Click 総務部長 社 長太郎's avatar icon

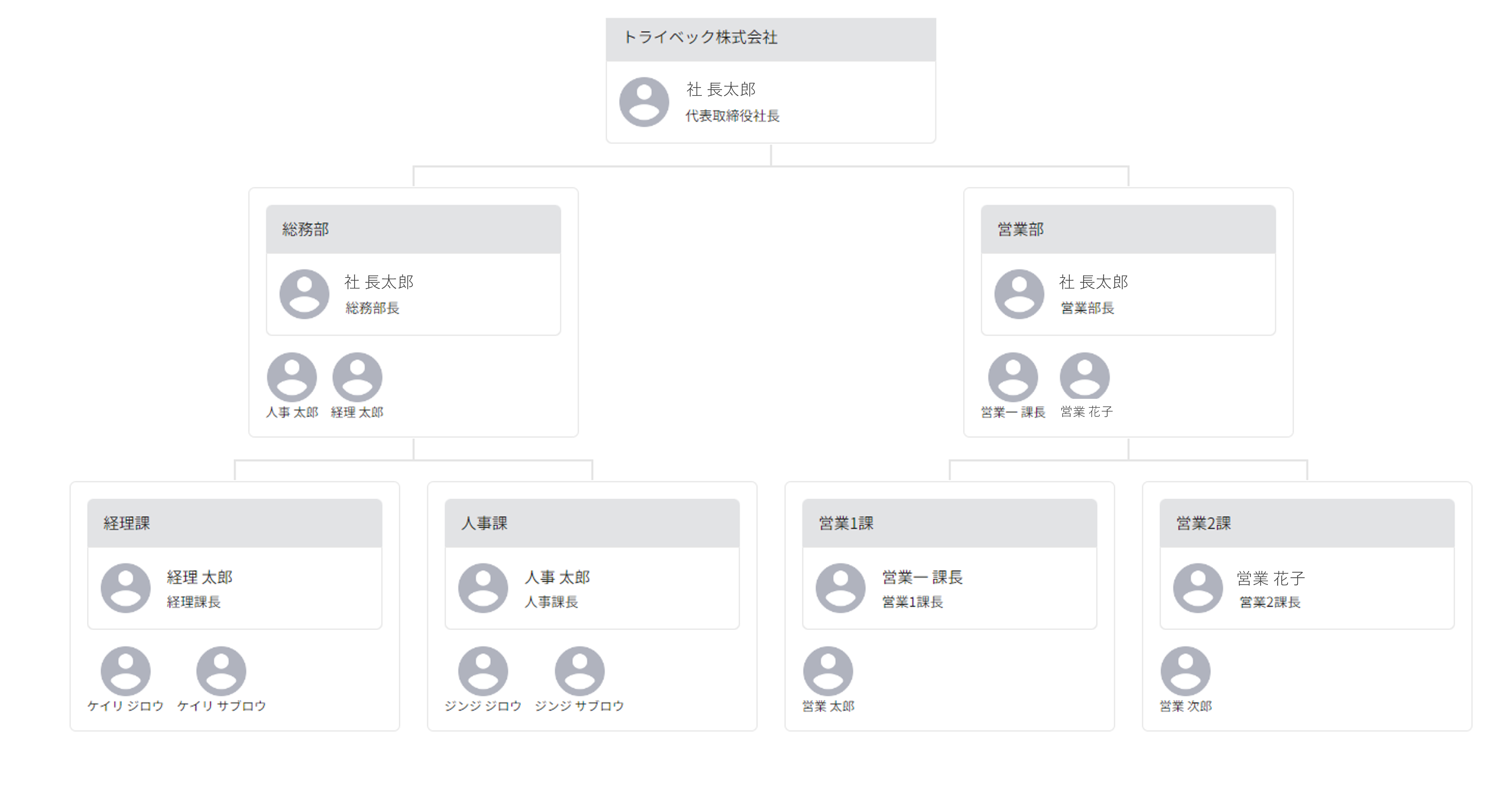[304, 294]
